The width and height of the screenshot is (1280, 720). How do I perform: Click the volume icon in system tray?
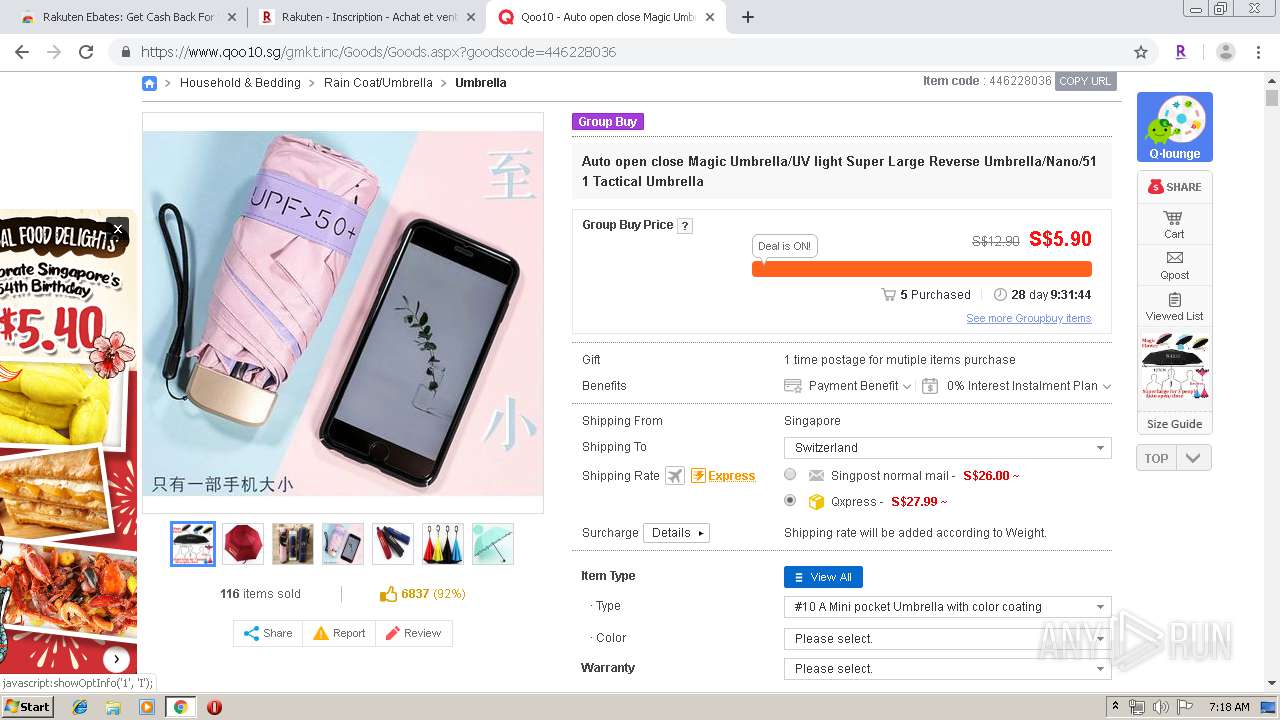[1160, 707]
